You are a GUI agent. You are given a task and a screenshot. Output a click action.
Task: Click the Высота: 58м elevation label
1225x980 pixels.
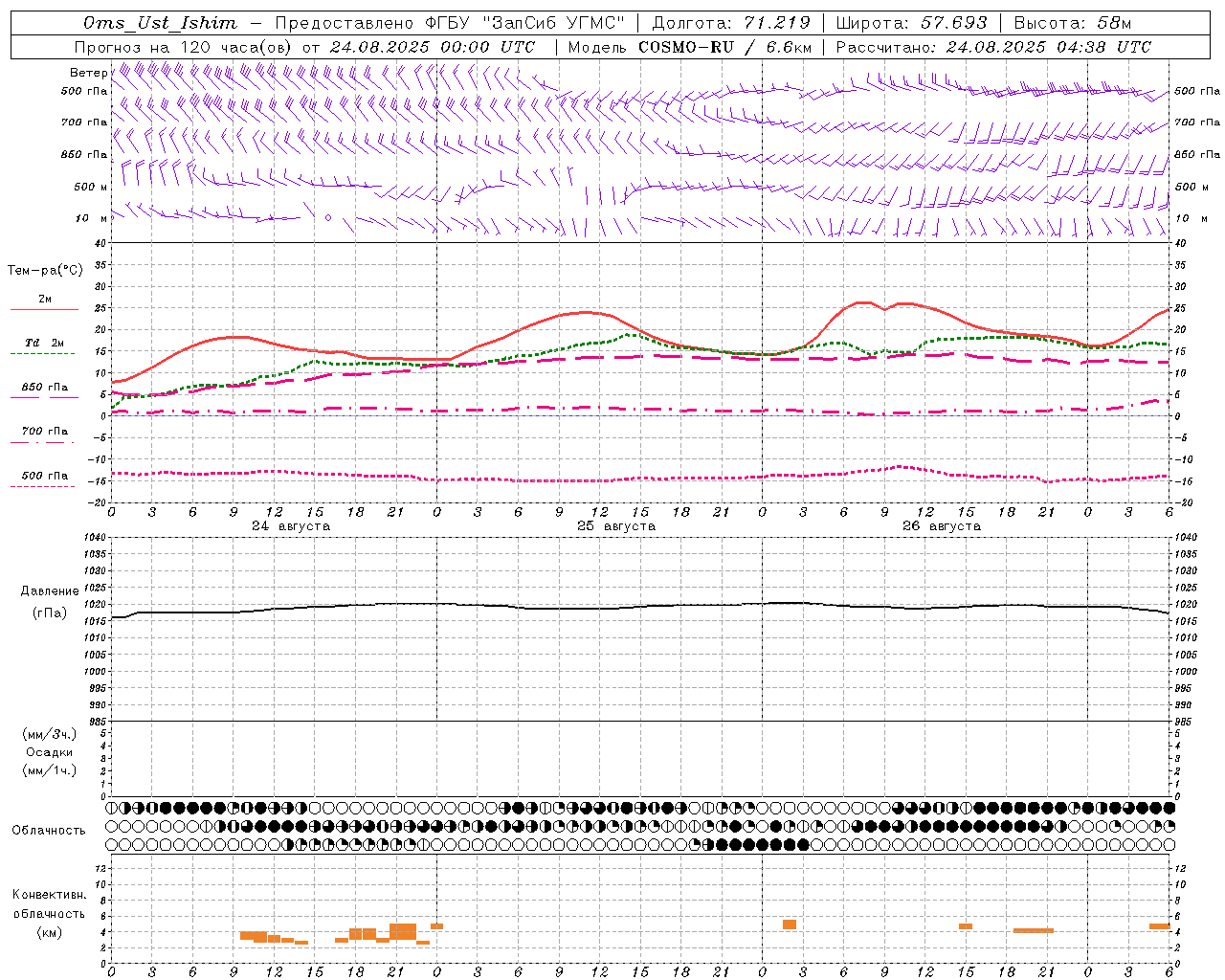(x=1072, y=23)
